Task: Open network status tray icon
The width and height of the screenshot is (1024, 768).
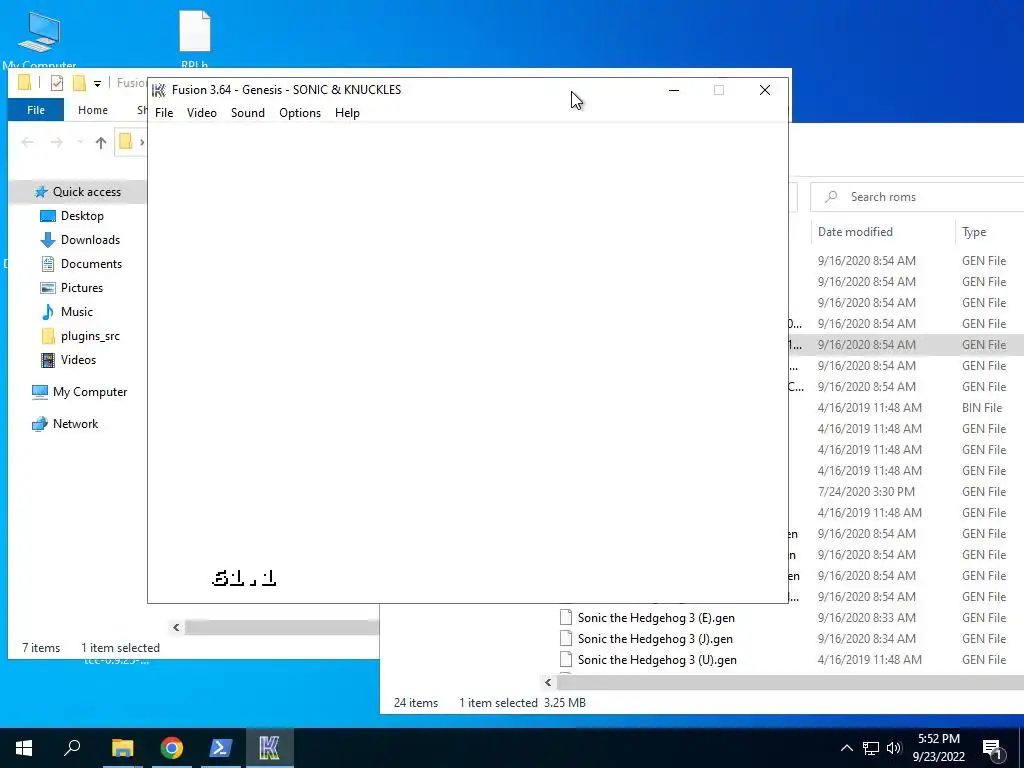Action: coord(871,748)
